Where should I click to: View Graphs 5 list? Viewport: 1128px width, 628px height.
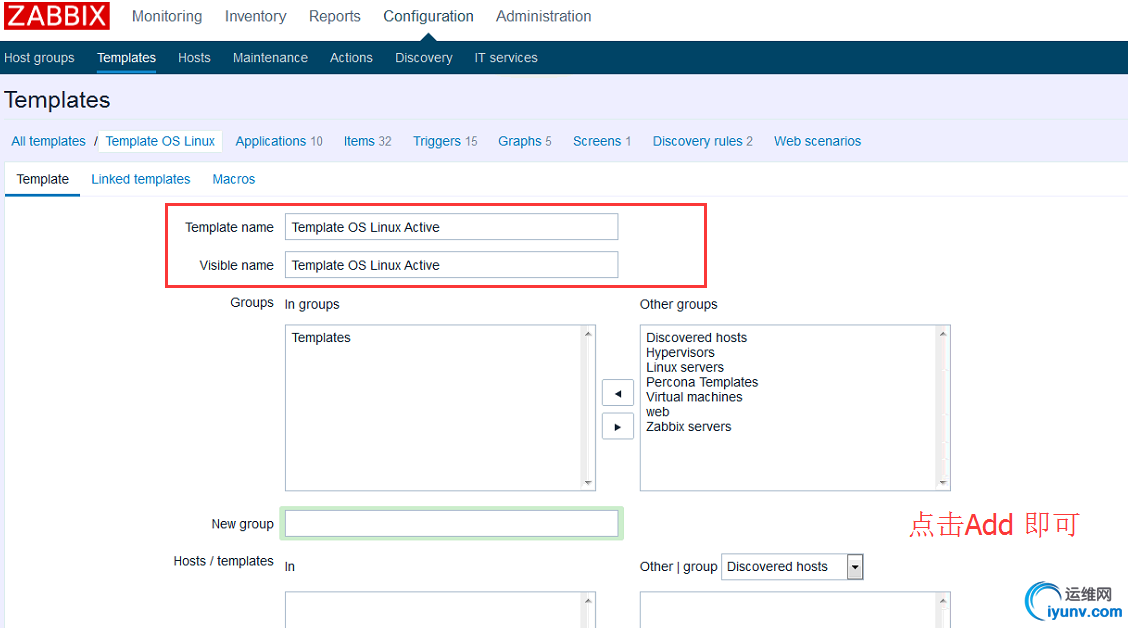(x=524, y=141)
